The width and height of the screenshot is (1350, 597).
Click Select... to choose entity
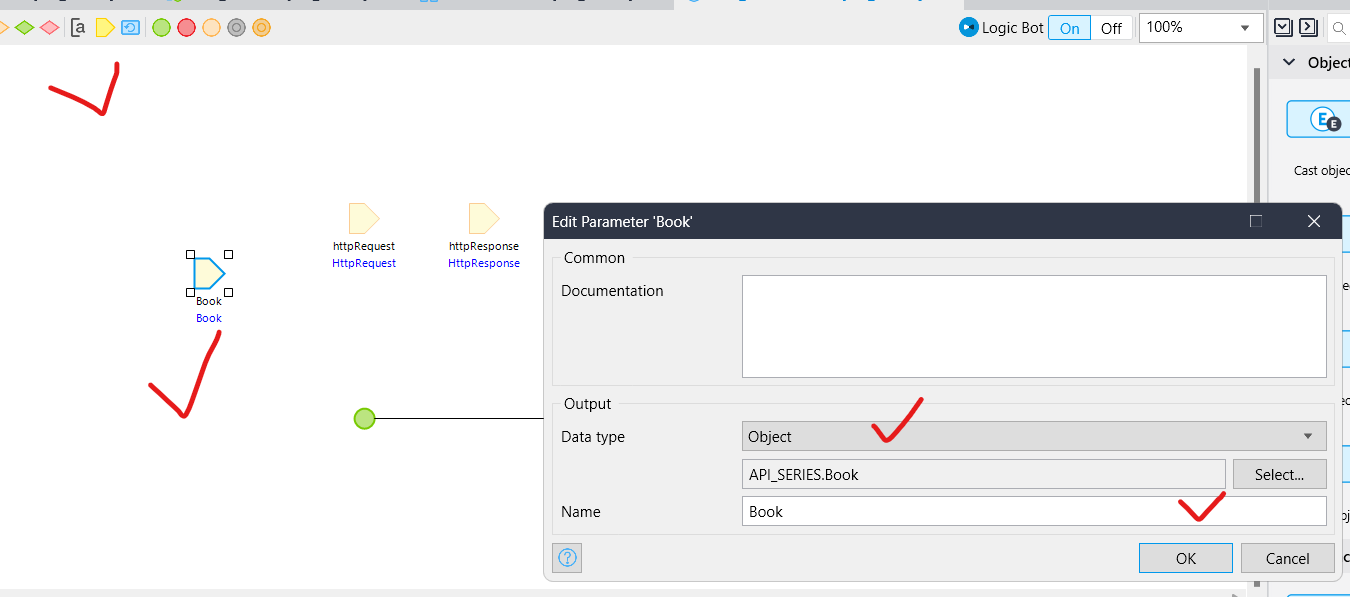click(1279, 474)
